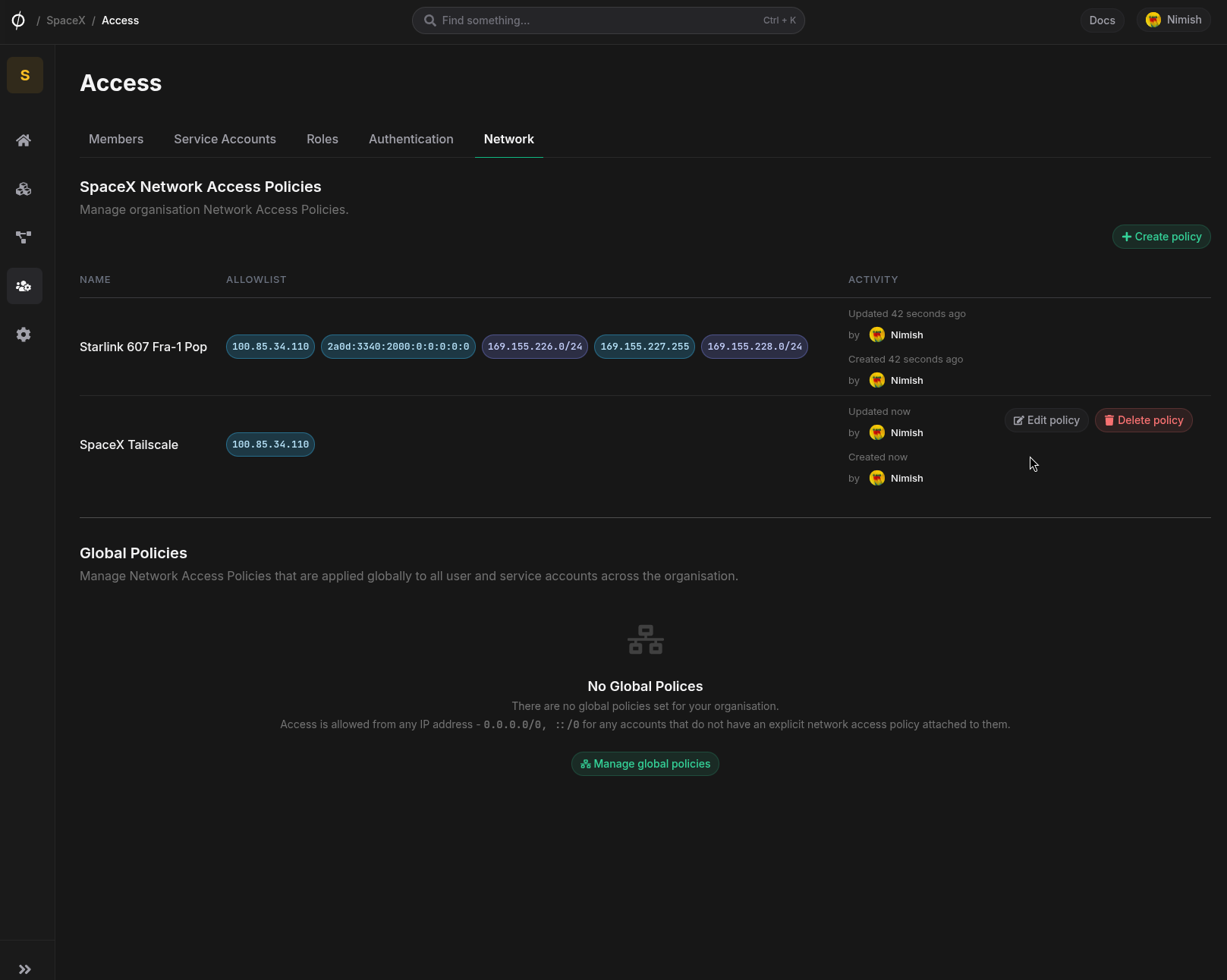Click the Updated 42 seconds ago text
This screenshot has height=980, width=1227.
click(907, 314)
